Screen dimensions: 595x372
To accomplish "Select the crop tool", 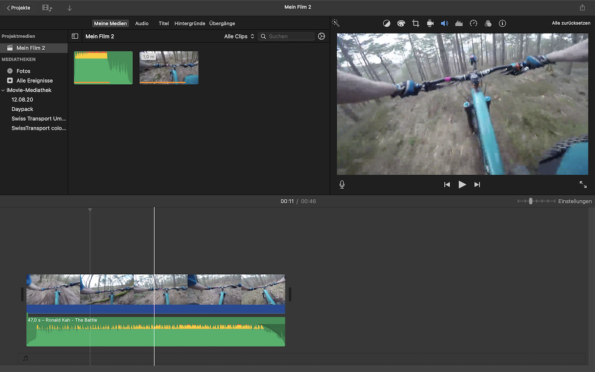I will pos(416,23).
